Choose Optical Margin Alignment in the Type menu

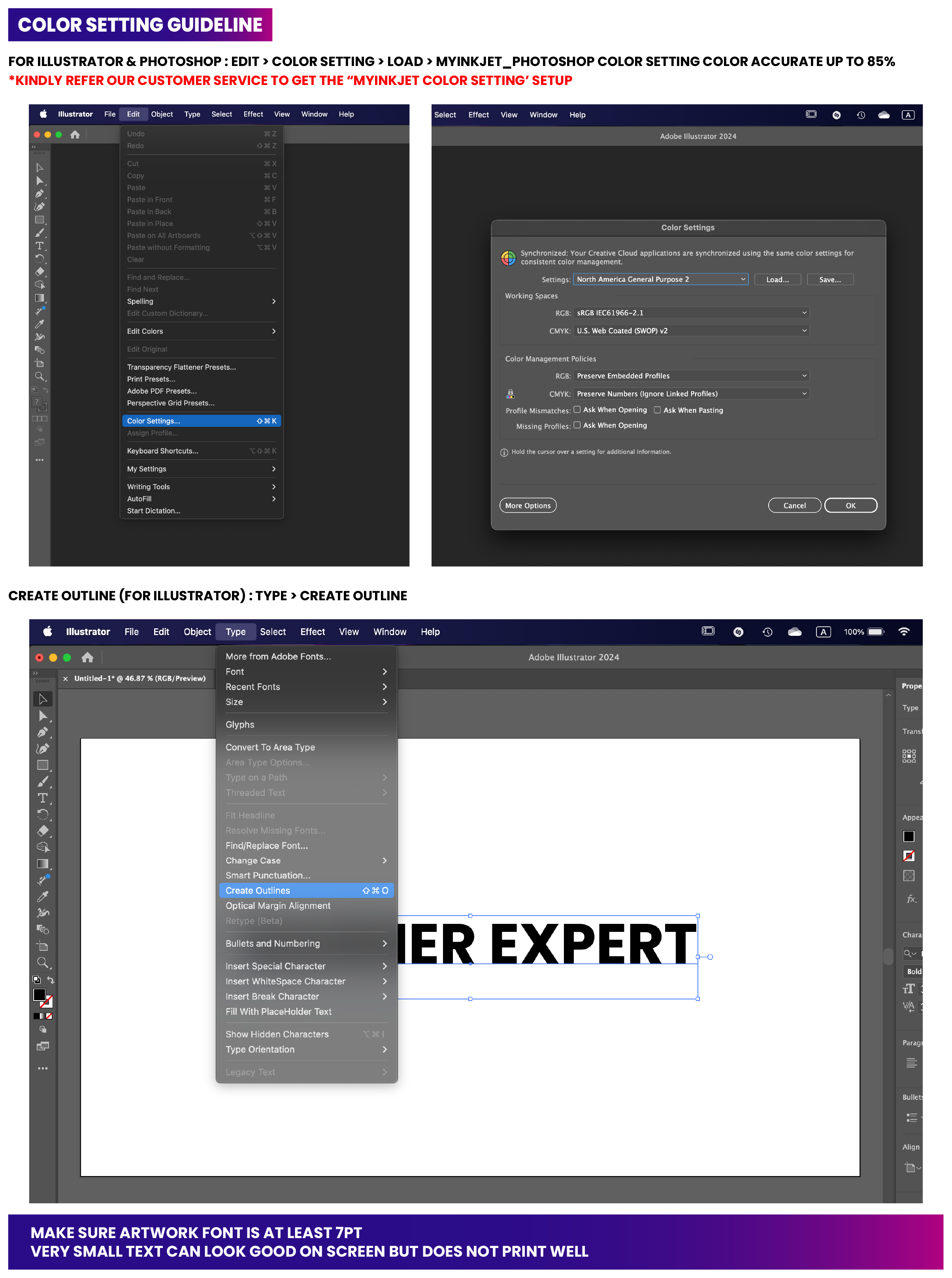point(306,905)
